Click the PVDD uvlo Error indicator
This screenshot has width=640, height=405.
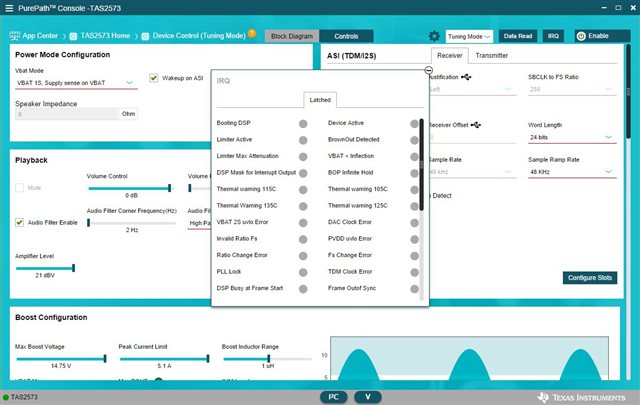click(x=414, y=239)
